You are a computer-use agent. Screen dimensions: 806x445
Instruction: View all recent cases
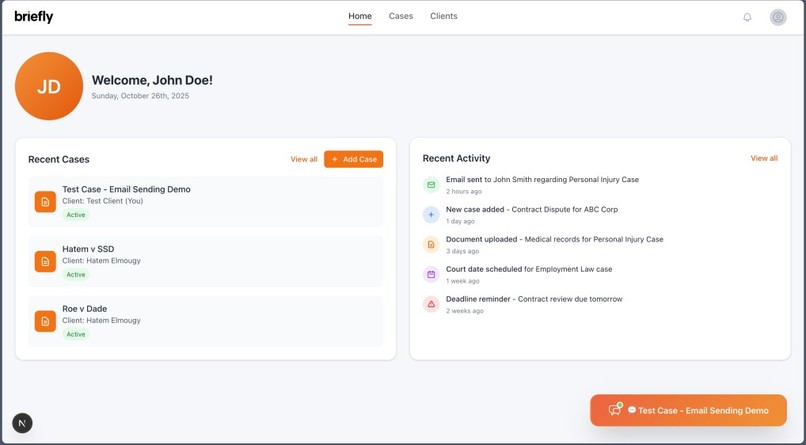tap(304, 159)
